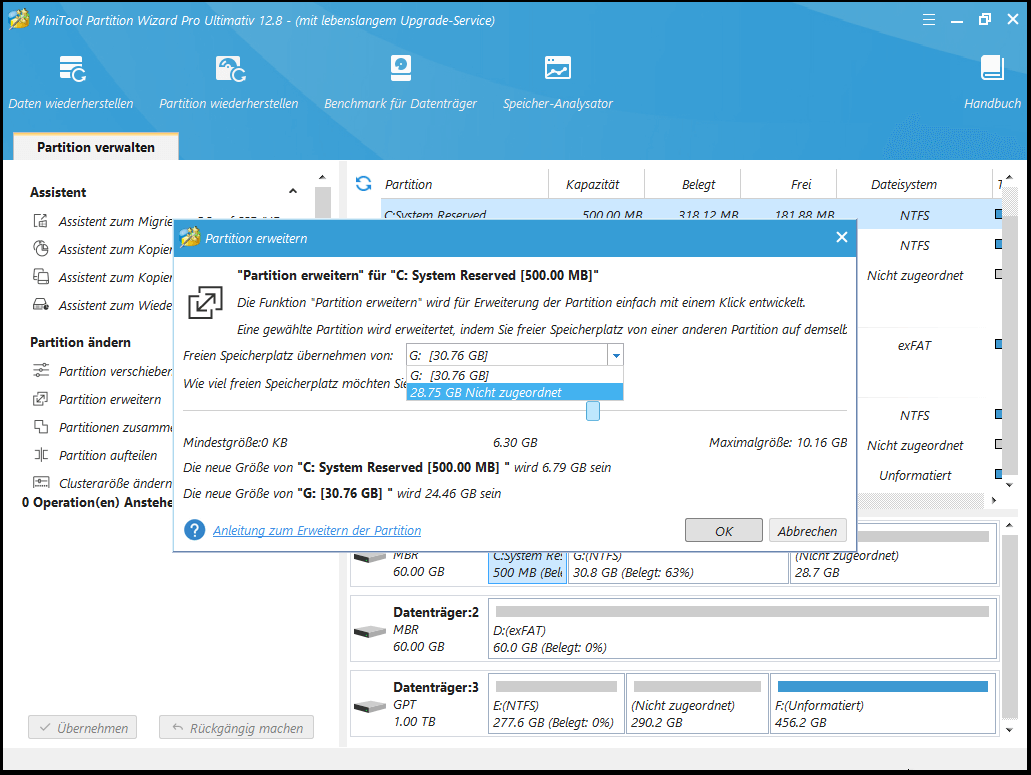Click Clustergröße ändern icon
The width and height of the screenshot is (1031, 775).
click(x=41, y=482)
